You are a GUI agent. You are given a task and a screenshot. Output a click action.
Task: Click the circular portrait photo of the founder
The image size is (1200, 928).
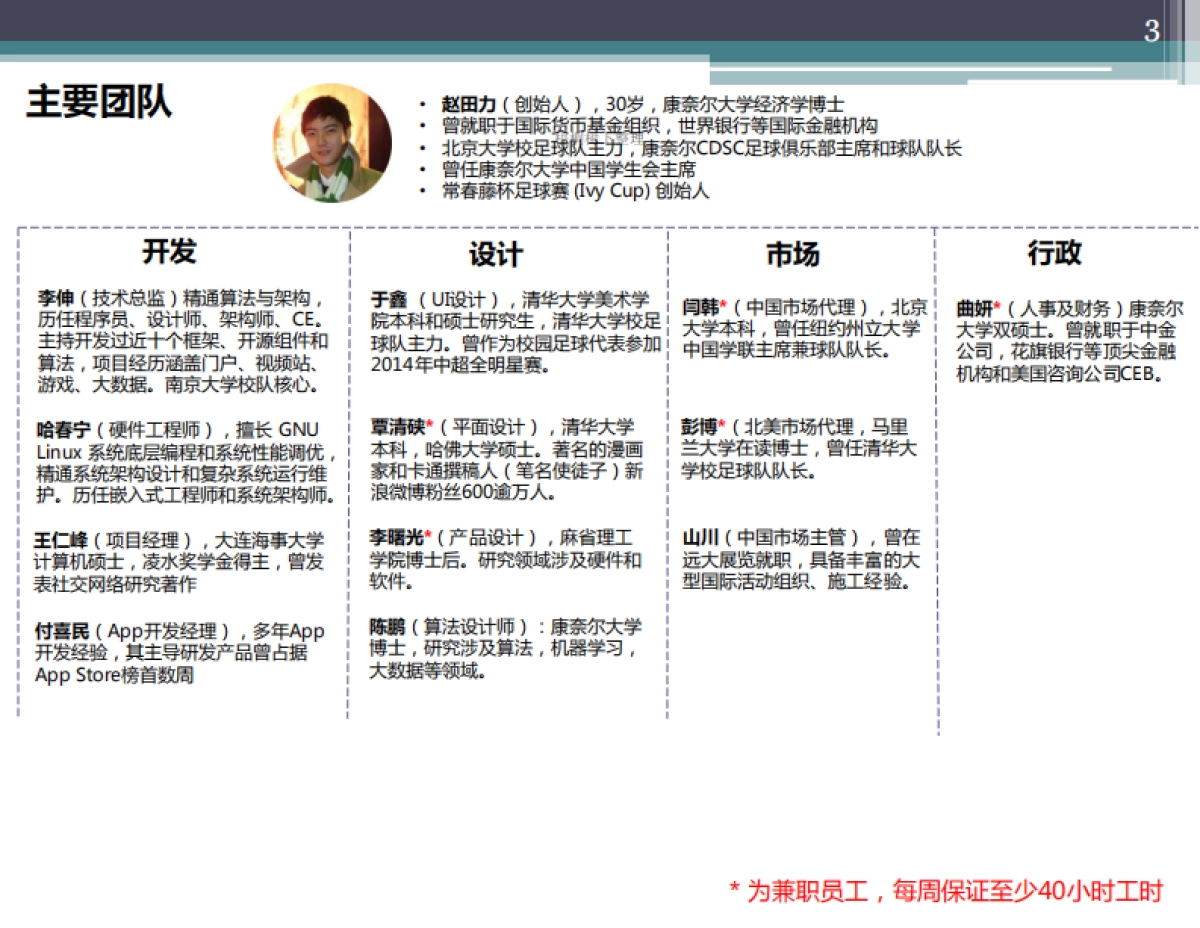tap(330, 143)
